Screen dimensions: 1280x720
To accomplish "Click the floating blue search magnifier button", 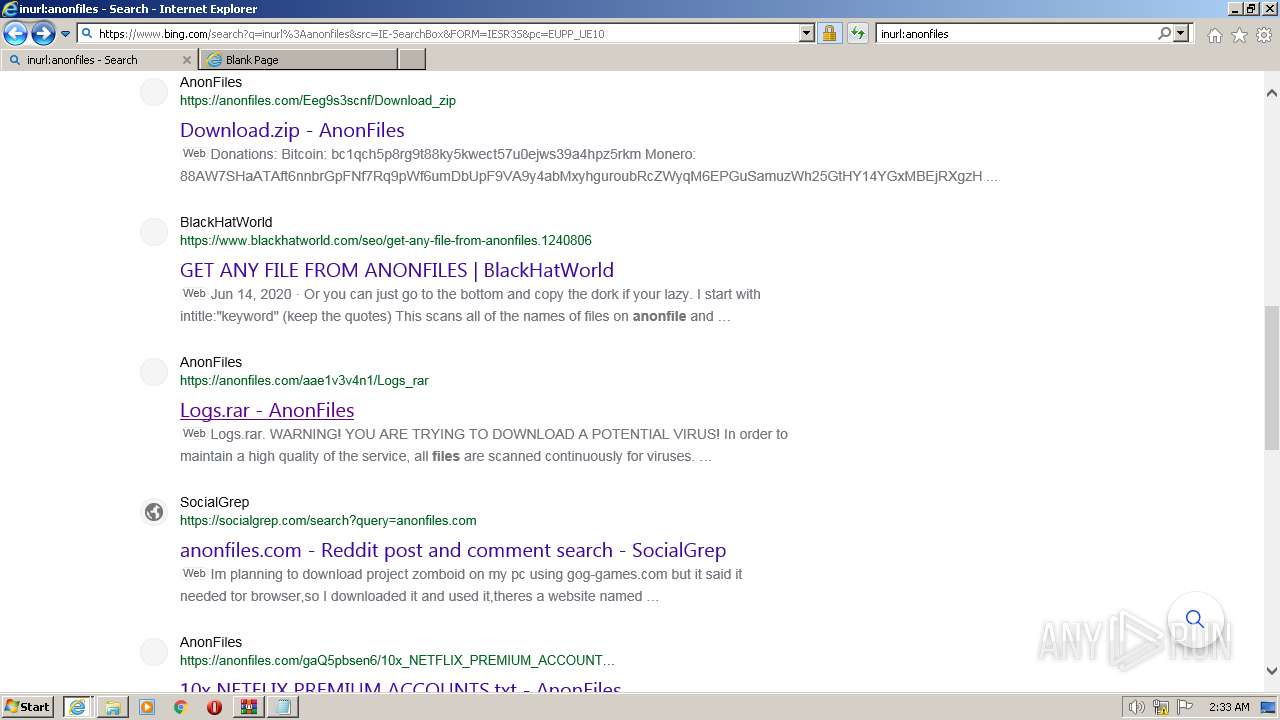I will click(1195, 619).
